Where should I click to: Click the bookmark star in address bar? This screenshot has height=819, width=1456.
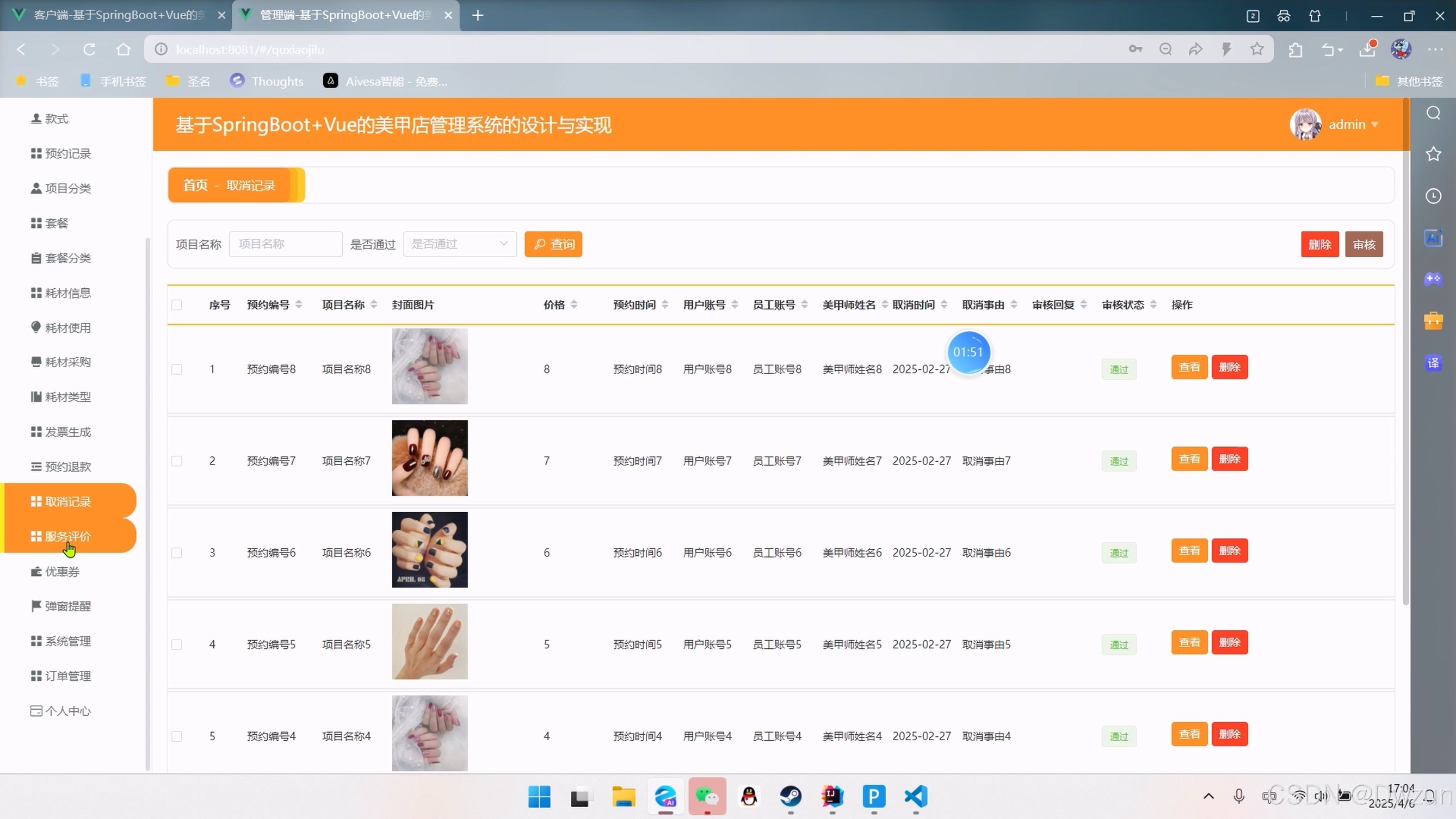coord(1256,49)
